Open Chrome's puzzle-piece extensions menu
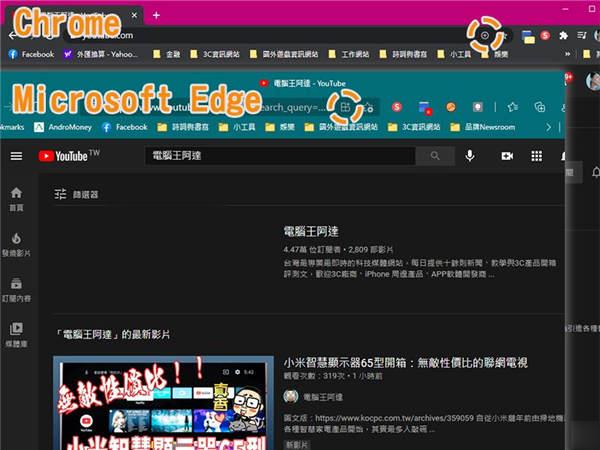The height and width of the screenshot is (450, 600). point(563,36)
